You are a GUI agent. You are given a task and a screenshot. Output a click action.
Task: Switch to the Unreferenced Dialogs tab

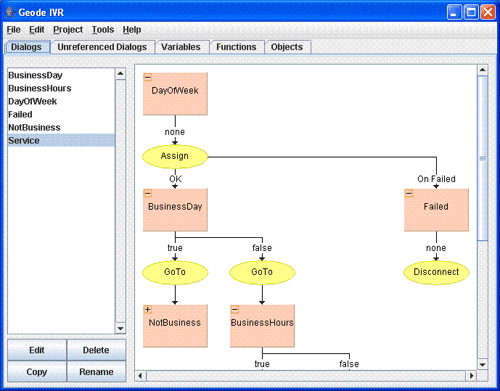(102, 47)
